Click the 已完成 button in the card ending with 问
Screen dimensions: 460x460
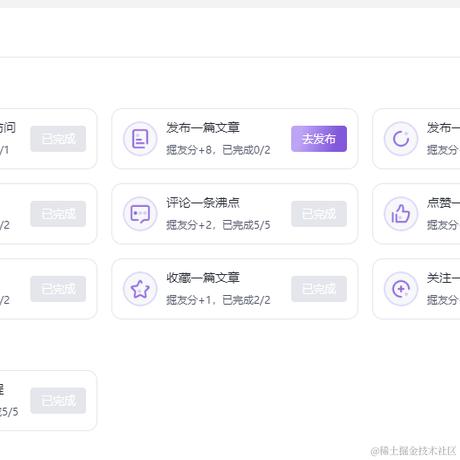tap(58, 139)
